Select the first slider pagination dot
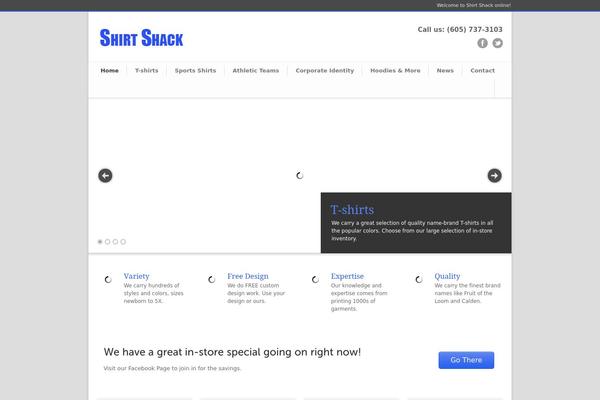This screenshot has width=600, height=400. click(100, 242)
